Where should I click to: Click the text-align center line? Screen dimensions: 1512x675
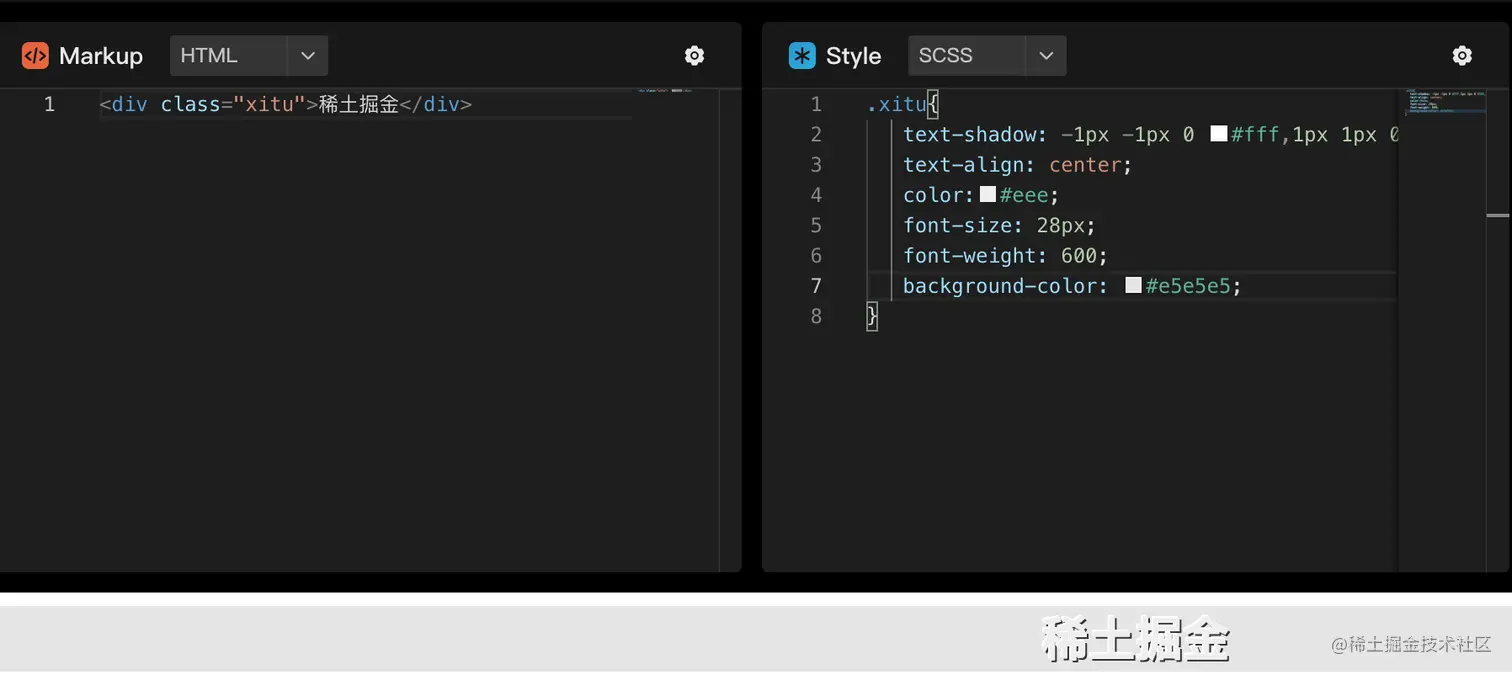(x=1017, y=165)
